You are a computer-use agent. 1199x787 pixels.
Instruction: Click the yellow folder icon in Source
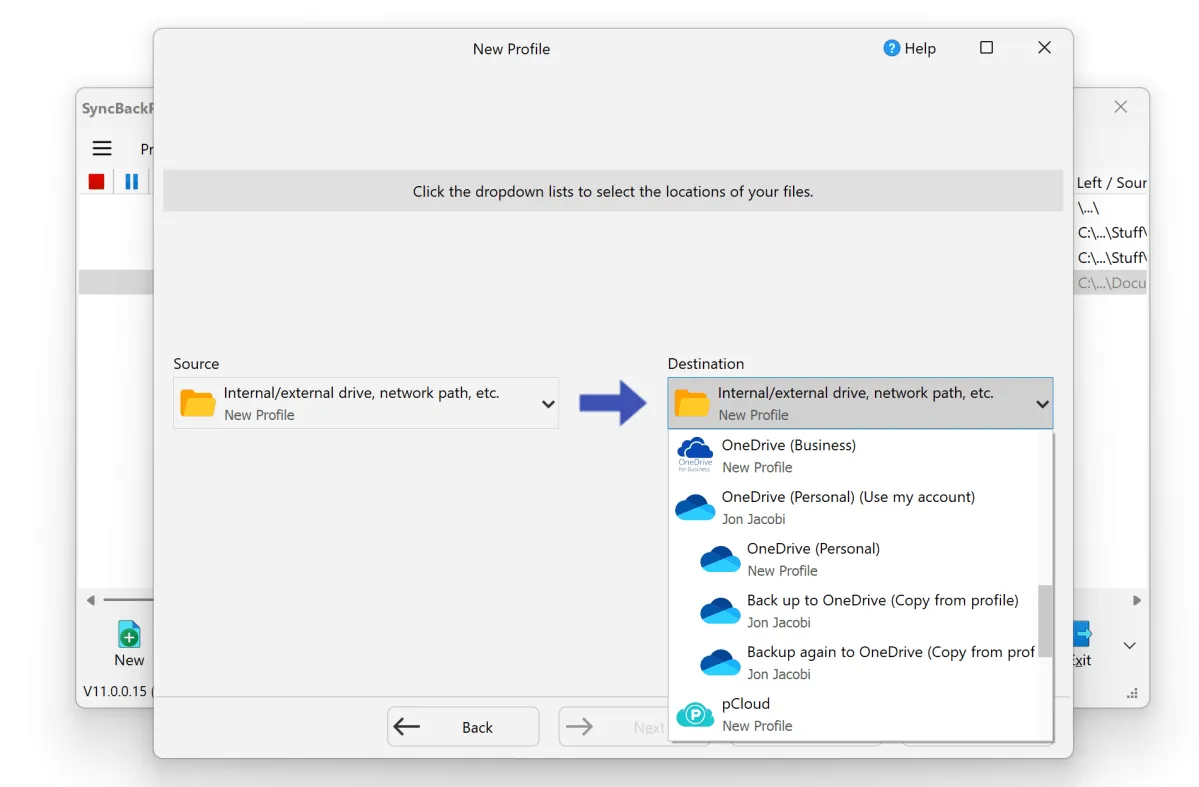pos(197,402)
